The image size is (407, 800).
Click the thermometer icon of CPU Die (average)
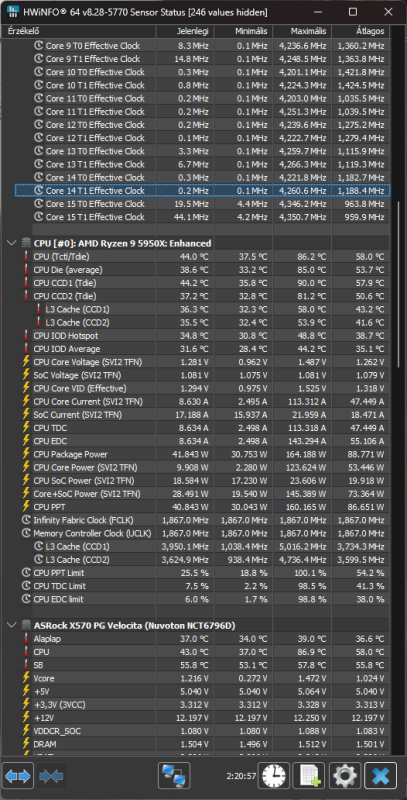point(26,270)
